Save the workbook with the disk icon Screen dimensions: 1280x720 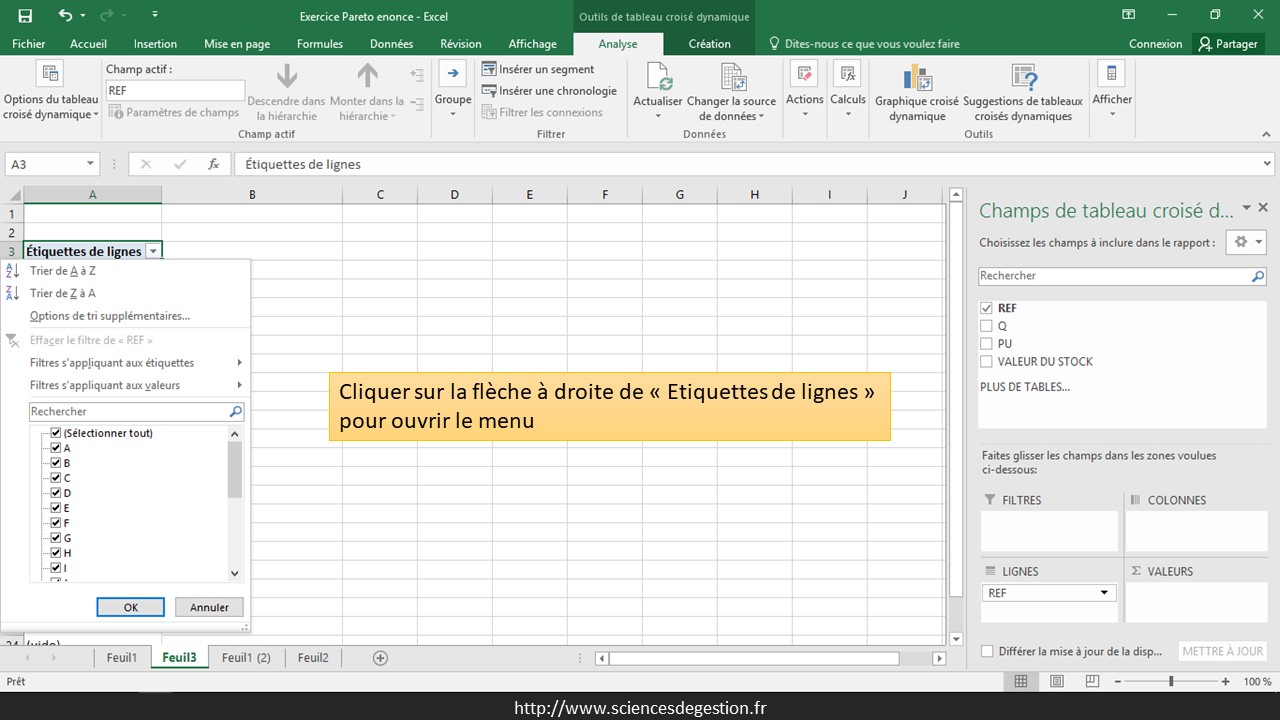(25, 15)
